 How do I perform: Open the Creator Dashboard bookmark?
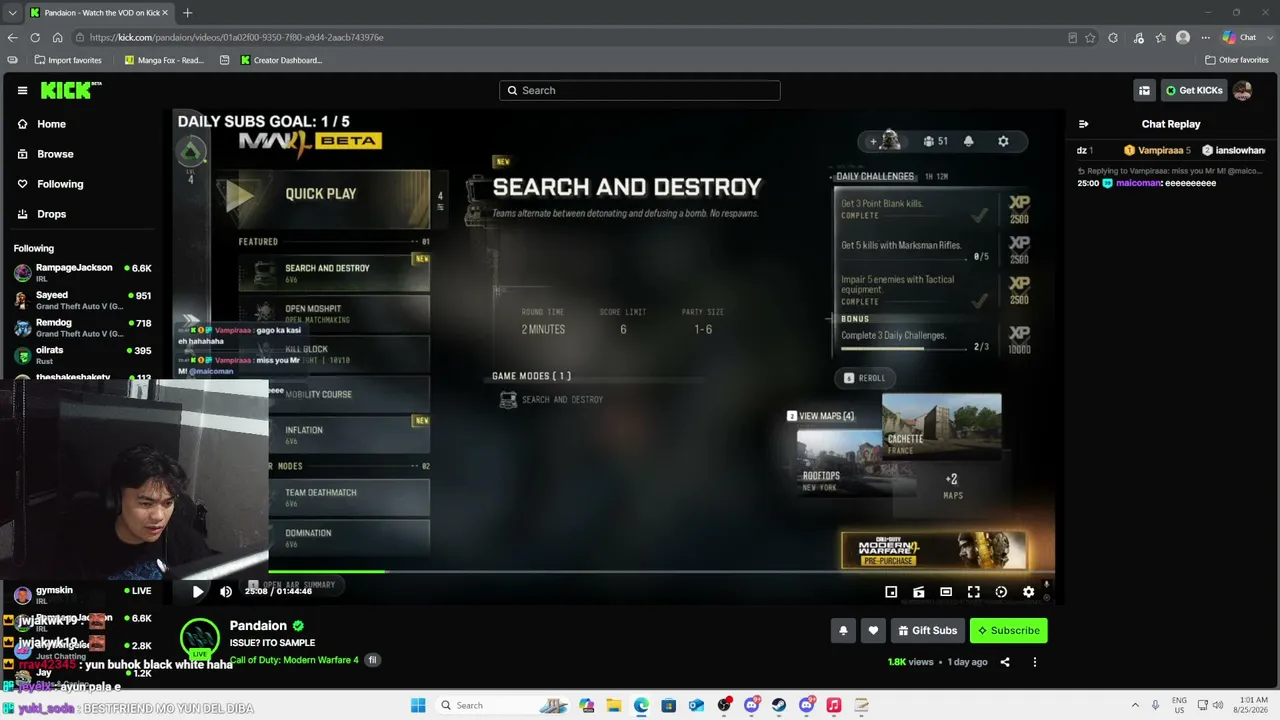[x=281, y=60]
